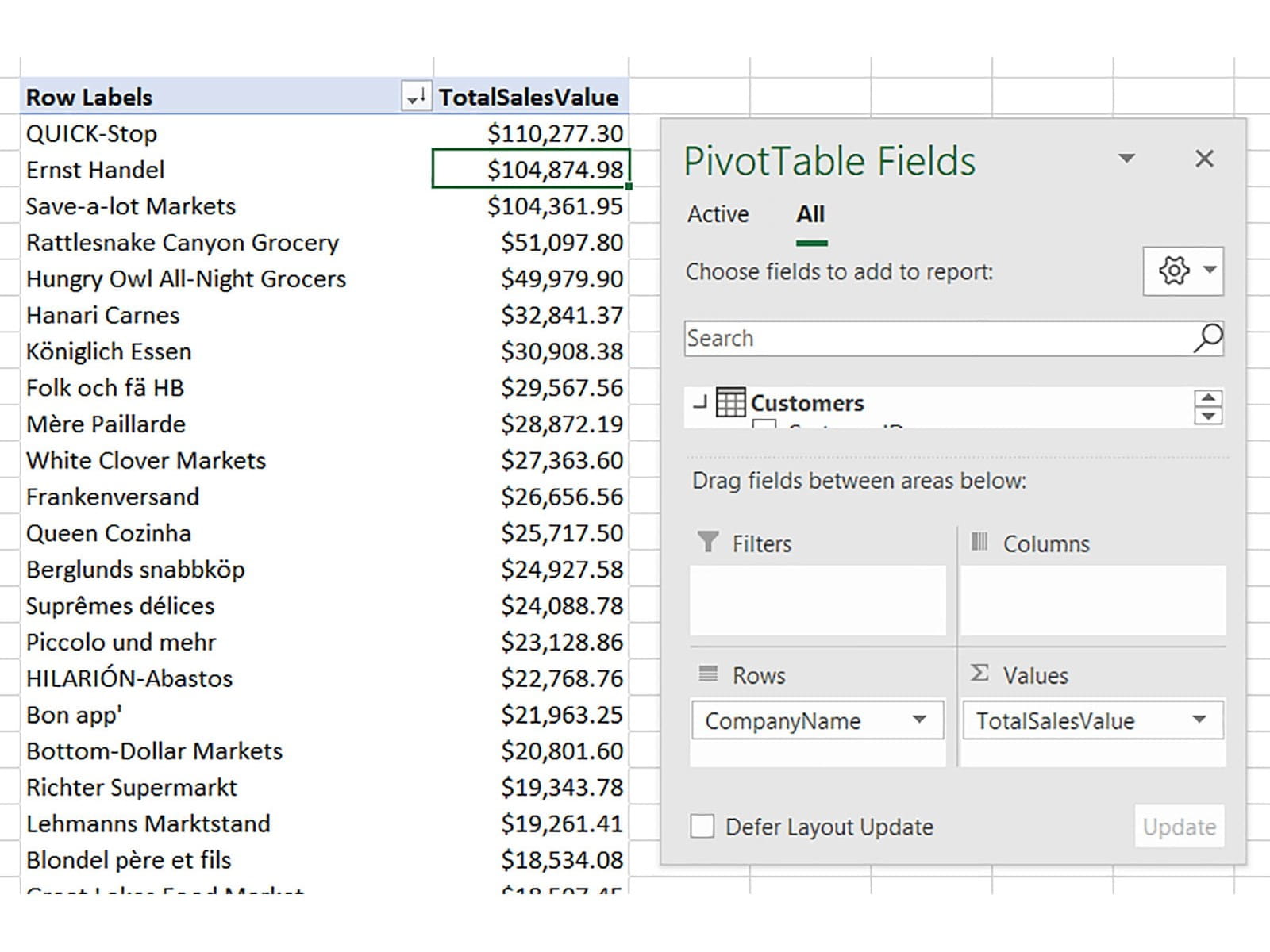This screenshot has width=1270, height=952.
Task: Click the Columns area icon
Action: tap(979, 542)
